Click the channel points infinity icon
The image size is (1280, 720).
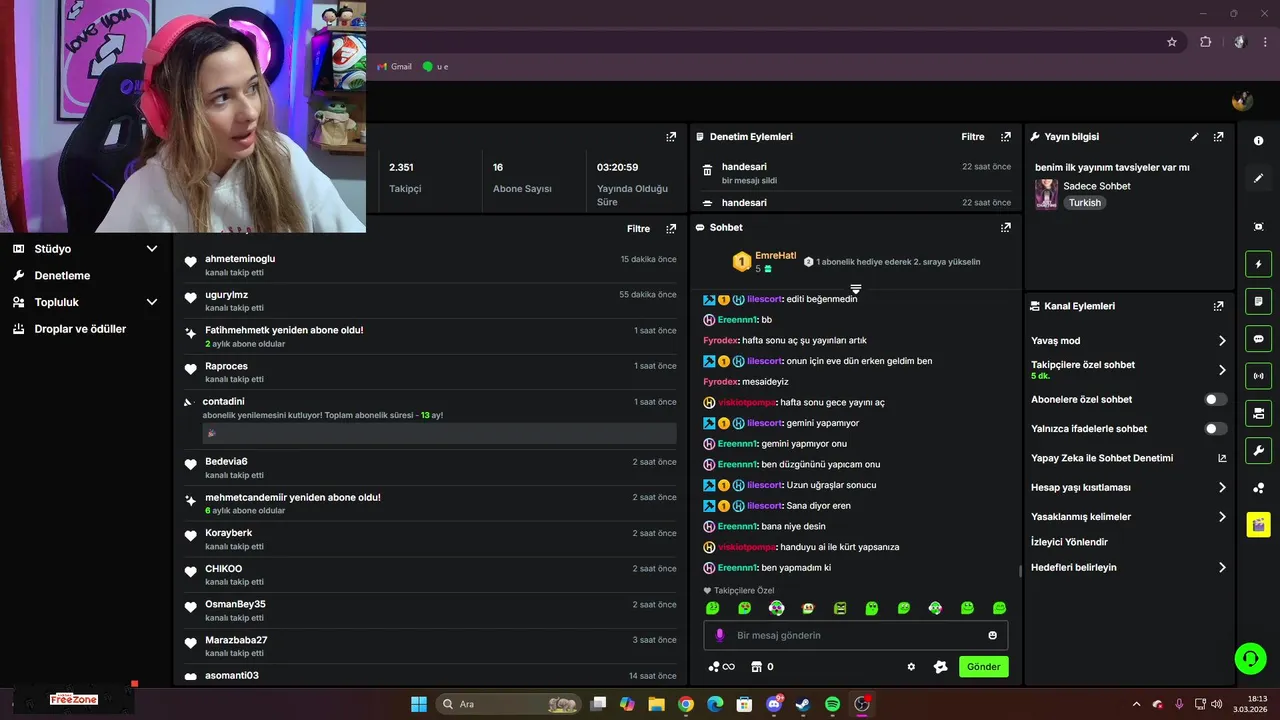[x=721, y=667]
